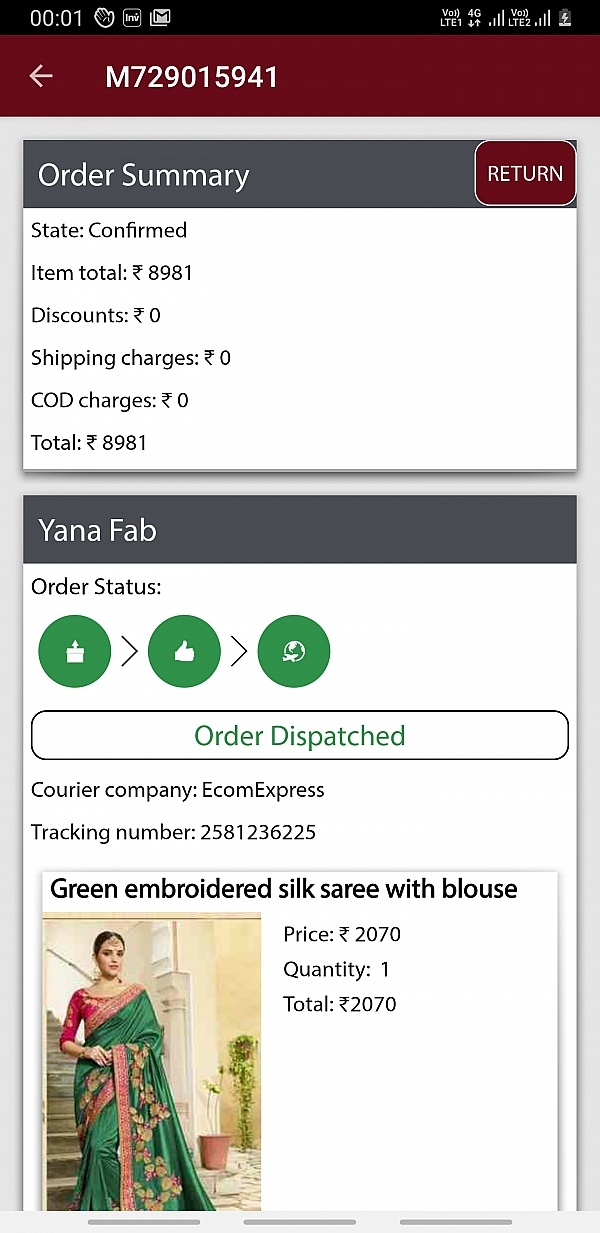Tap the order ID M729015941 title

(192, 77)
